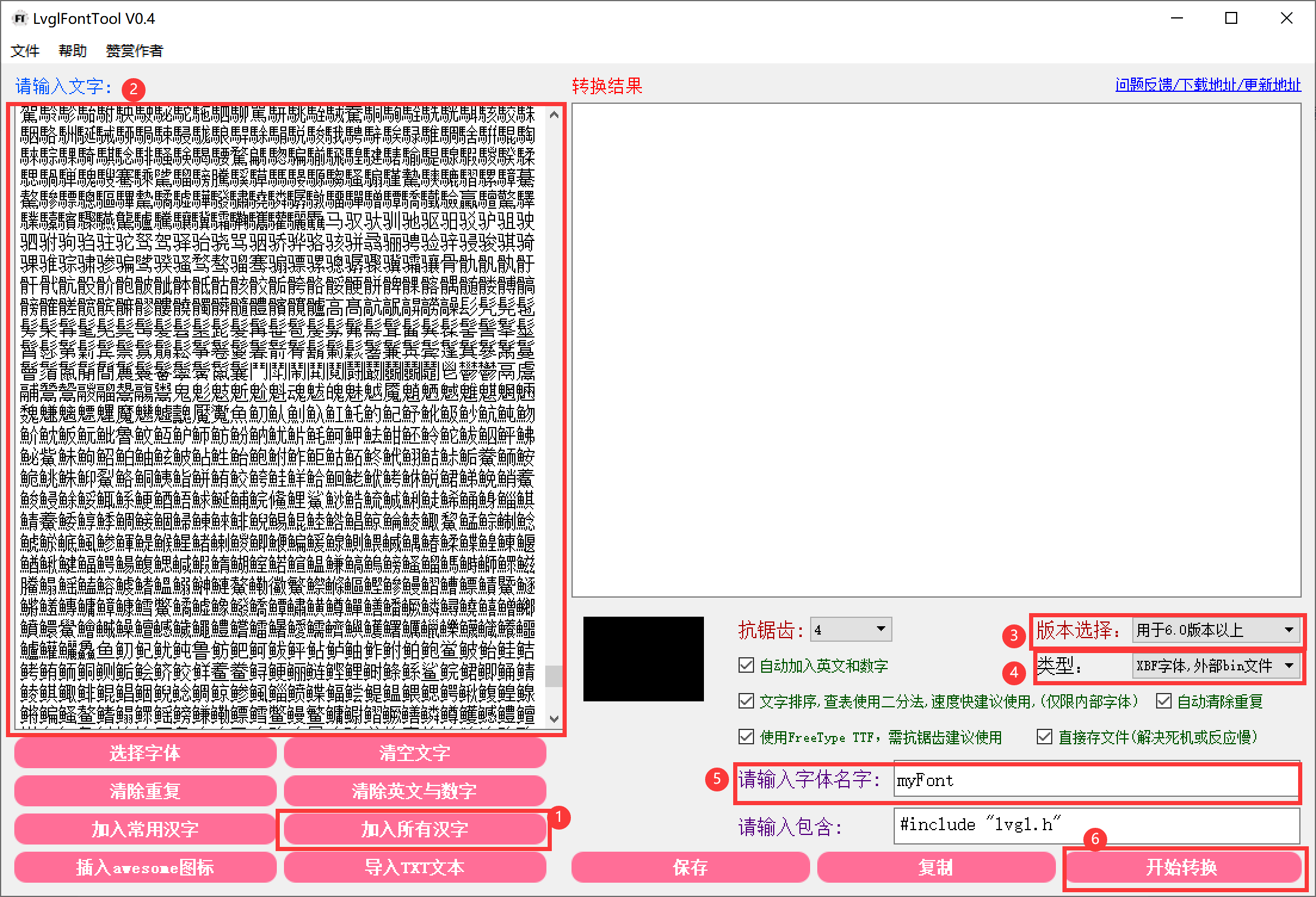Click the text box vertical scrollbar thumb

point(554,676)
